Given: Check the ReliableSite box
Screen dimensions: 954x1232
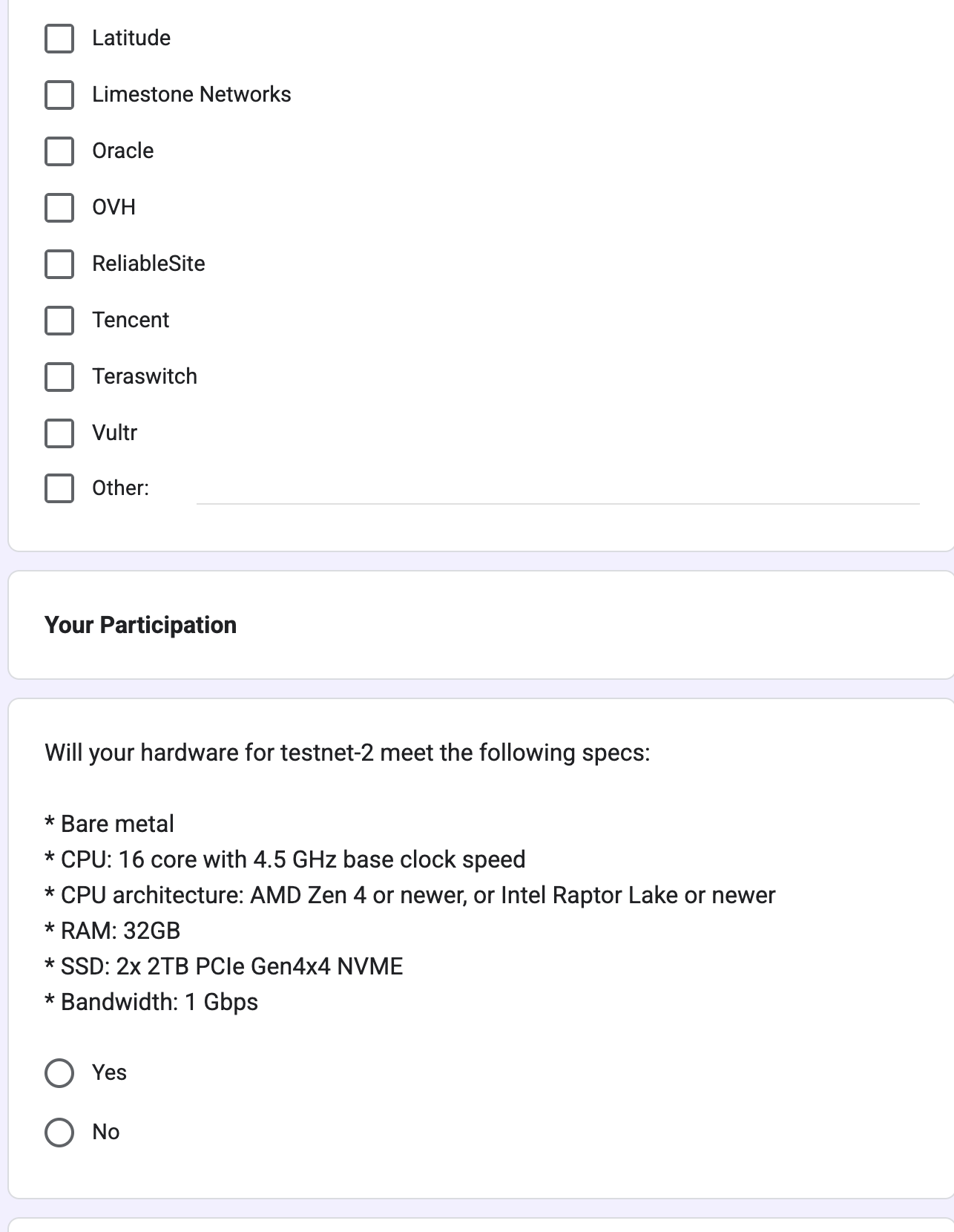Looking at the screenshot, I should click(x=59, y=264).
